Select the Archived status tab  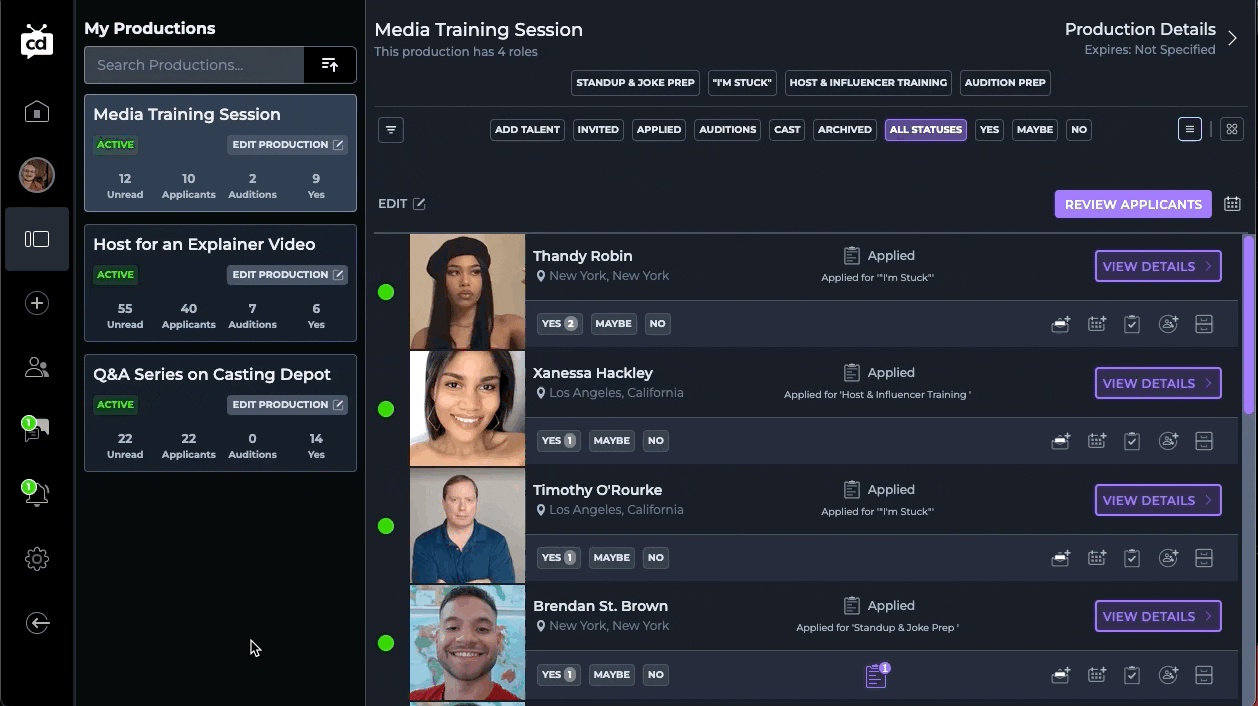(x=845, y=130)
